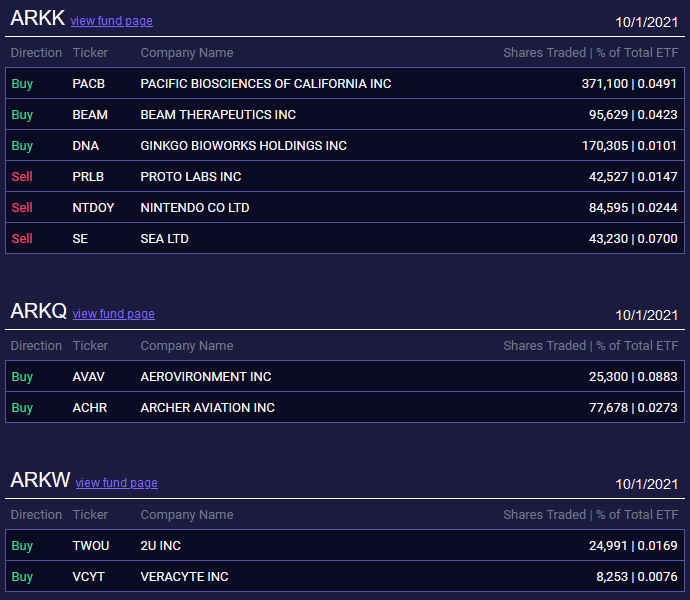Click ARKQ Ticker column header
This screenshot has width=690, height=600.
90,346
